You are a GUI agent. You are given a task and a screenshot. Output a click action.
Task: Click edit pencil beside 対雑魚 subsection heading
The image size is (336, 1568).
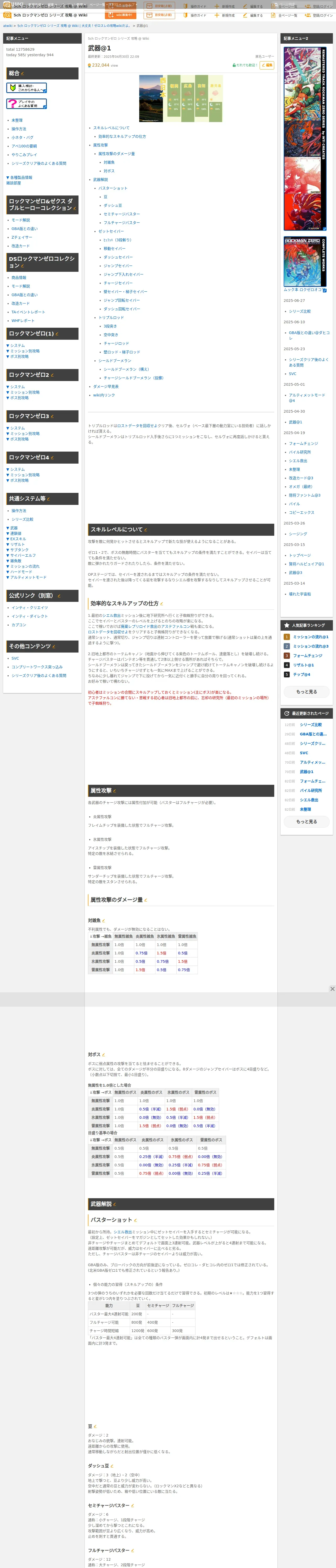pos(104,921)
